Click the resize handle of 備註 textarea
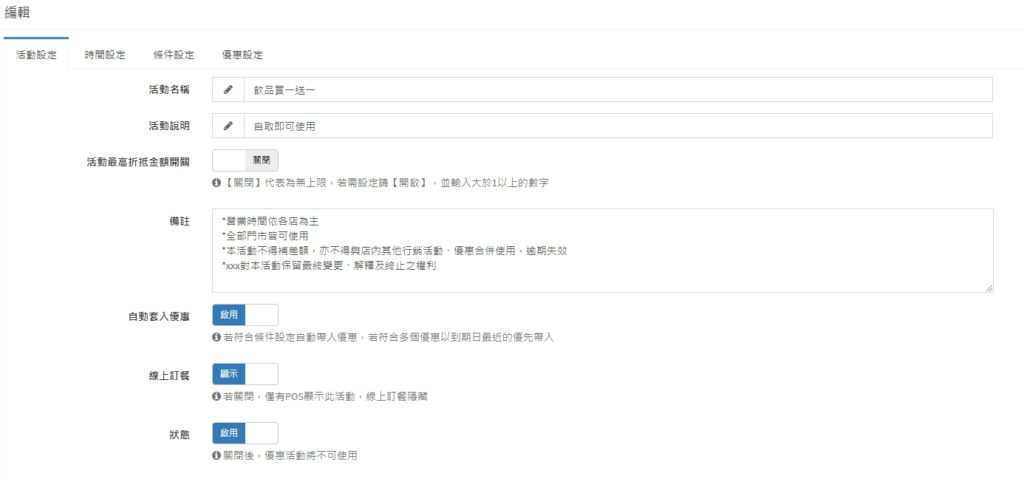 (988, 288)
